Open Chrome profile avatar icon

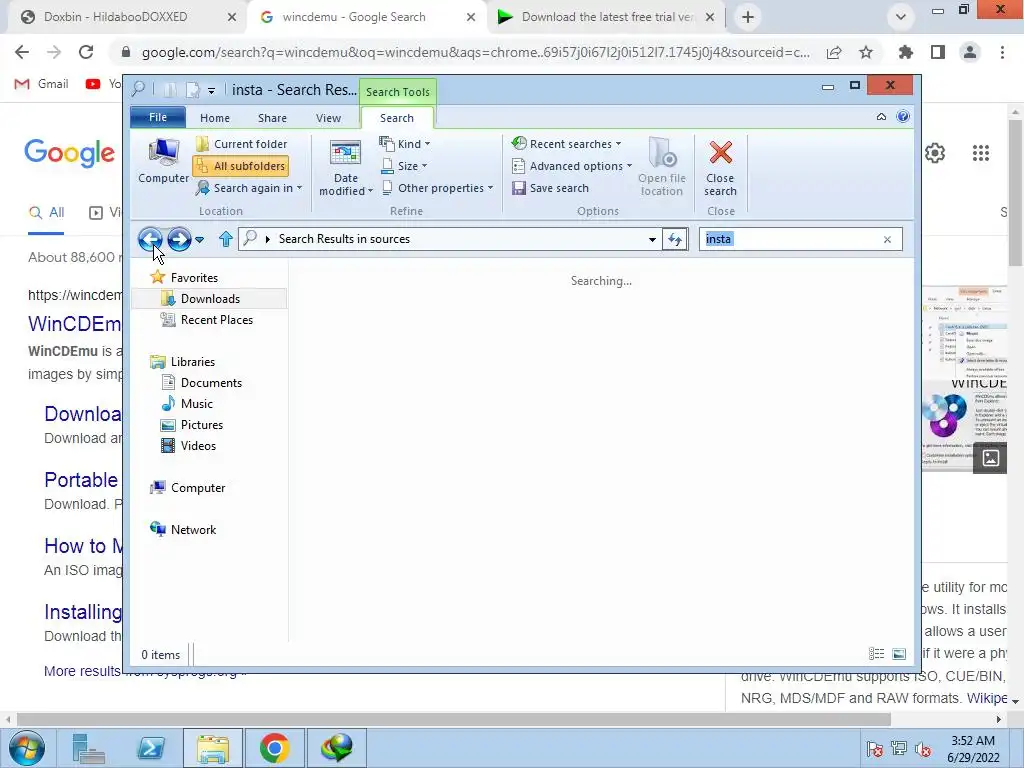970,52
